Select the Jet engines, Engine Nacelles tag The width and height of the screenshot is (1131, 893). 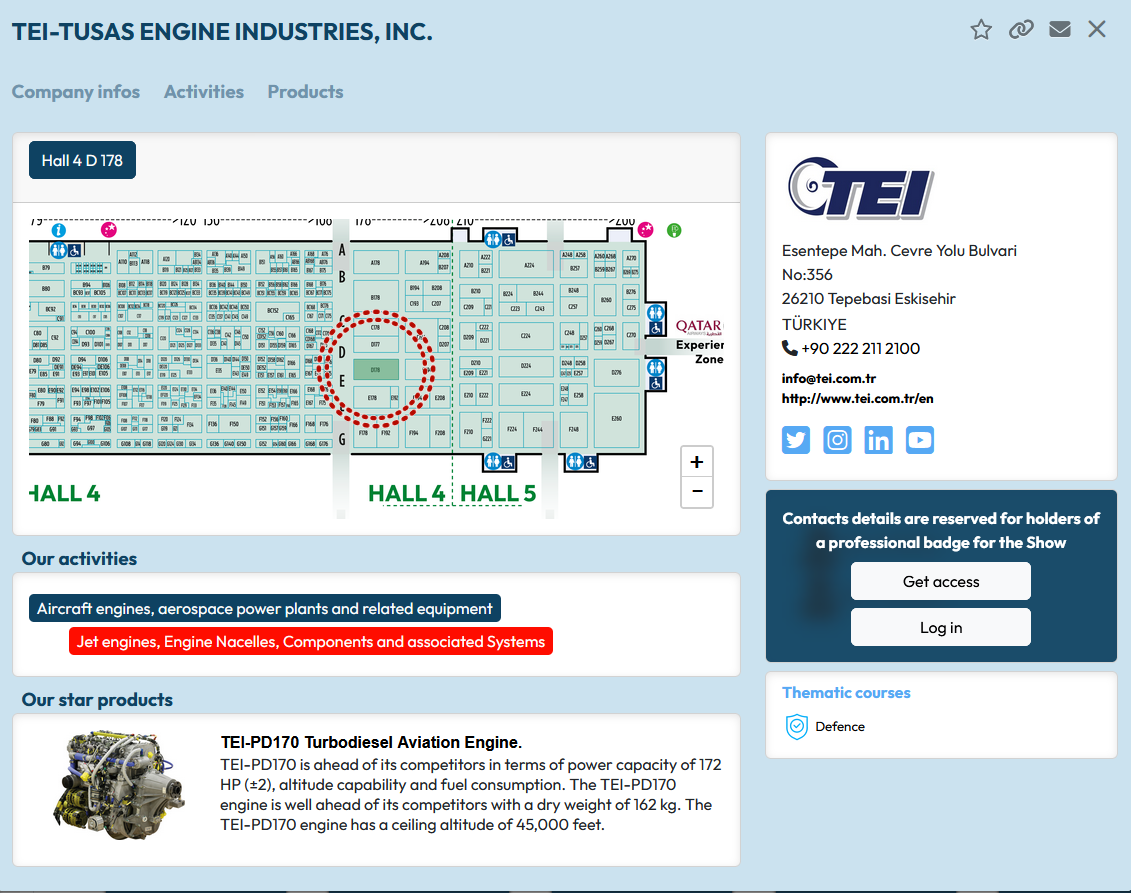(311, 641)
